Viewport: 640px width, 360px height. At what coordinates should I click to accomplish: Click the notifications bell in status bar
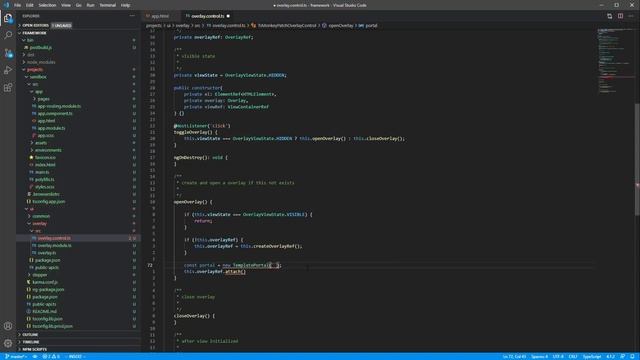tap(632, 356)
